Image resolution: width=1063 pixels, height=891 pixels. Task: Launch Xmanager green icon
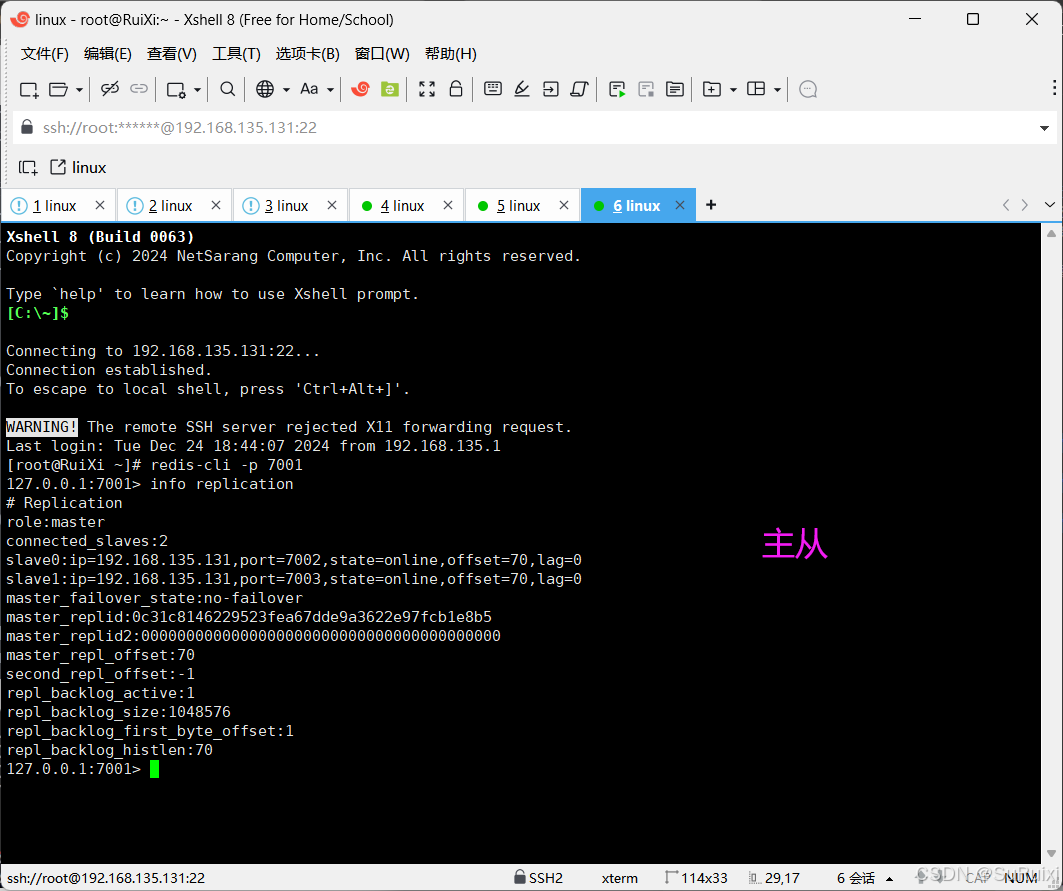390,89
